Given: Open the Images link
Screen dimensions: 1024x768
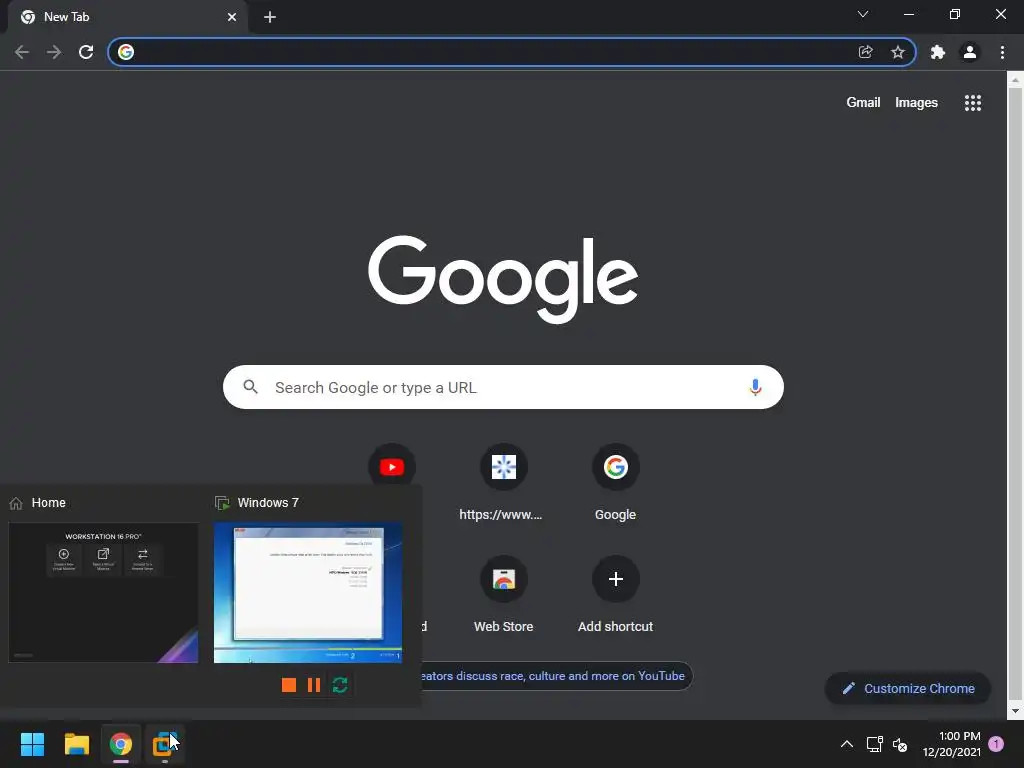Looking at the screenshot, I should click(916, 103).
